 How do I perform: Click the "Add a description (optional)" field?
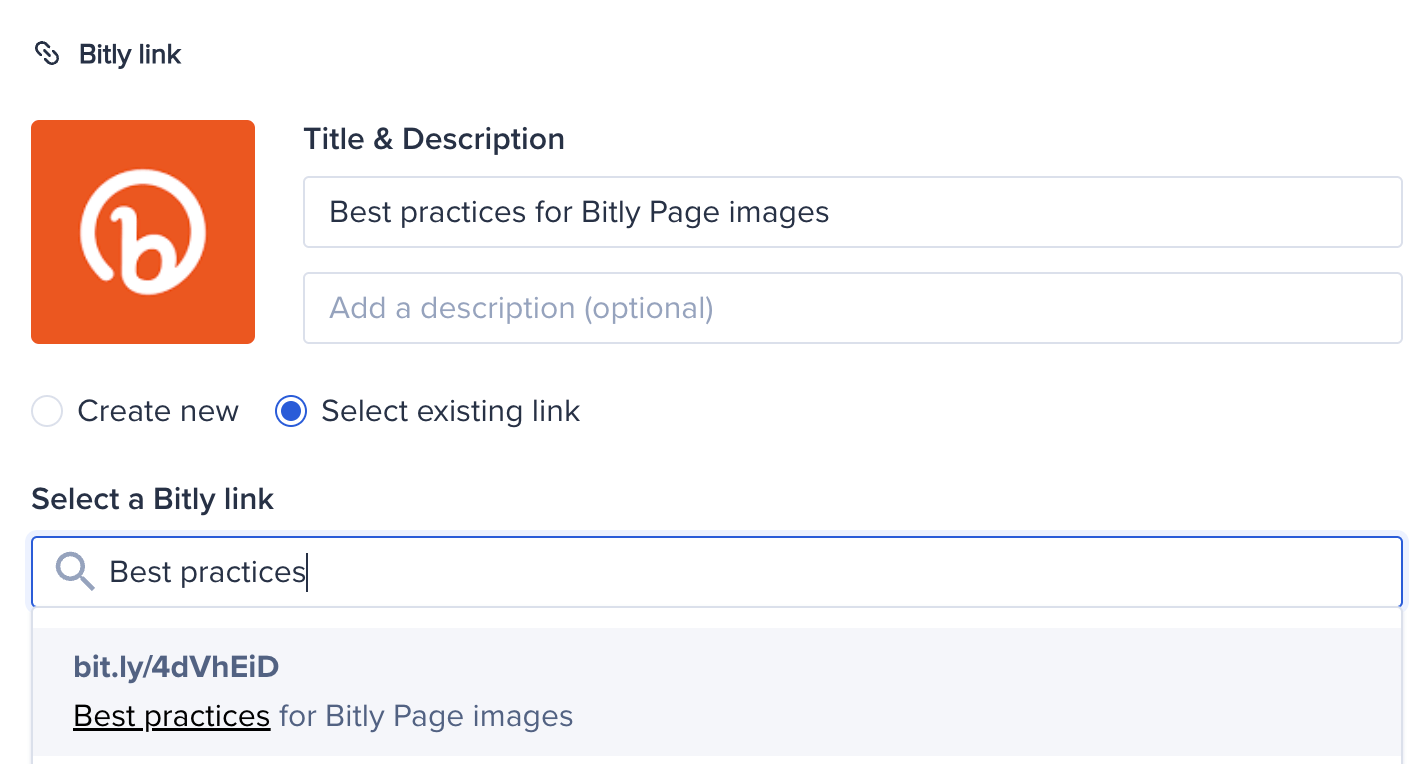[x=852, y=308]
